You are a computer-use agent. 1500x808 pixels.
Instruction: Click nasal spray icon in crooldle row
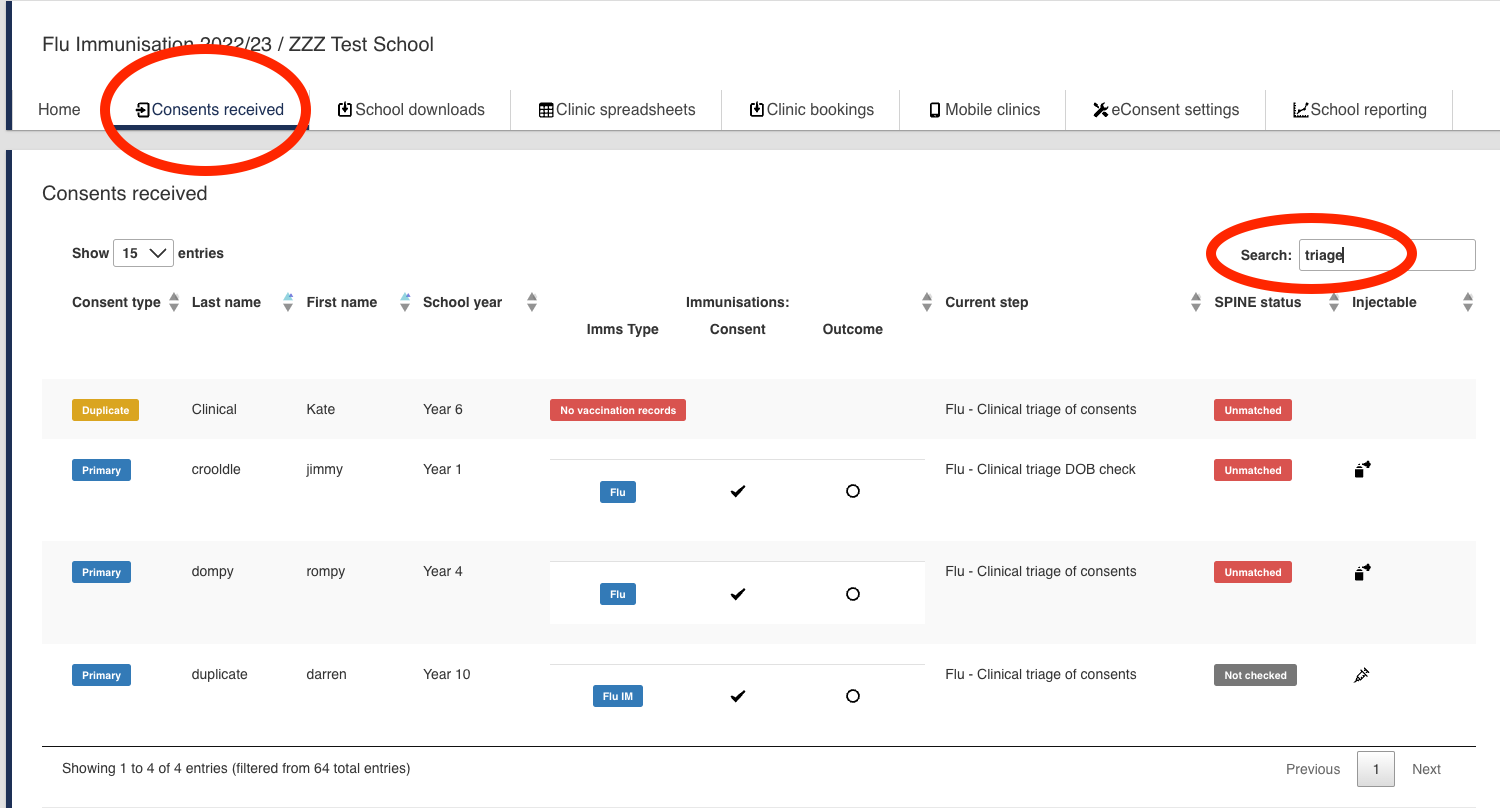tap(1362, 469)
